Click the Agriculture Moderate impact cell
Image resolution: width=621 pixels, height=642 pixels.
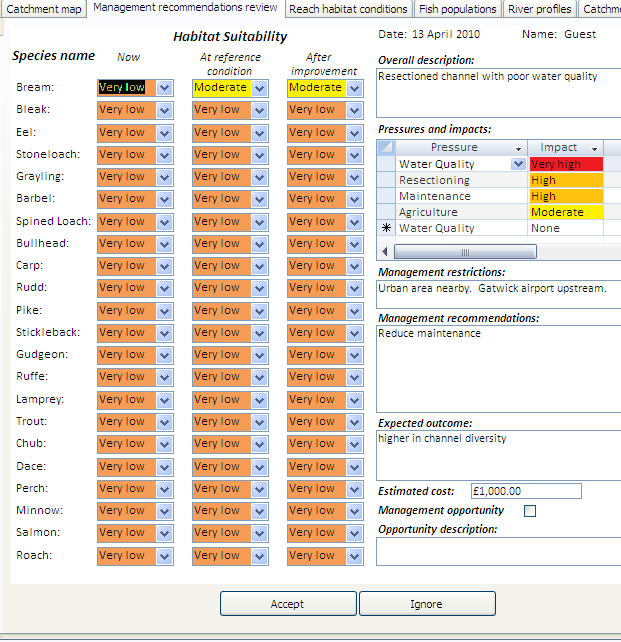pyautogui.click(x=566, y=212)
